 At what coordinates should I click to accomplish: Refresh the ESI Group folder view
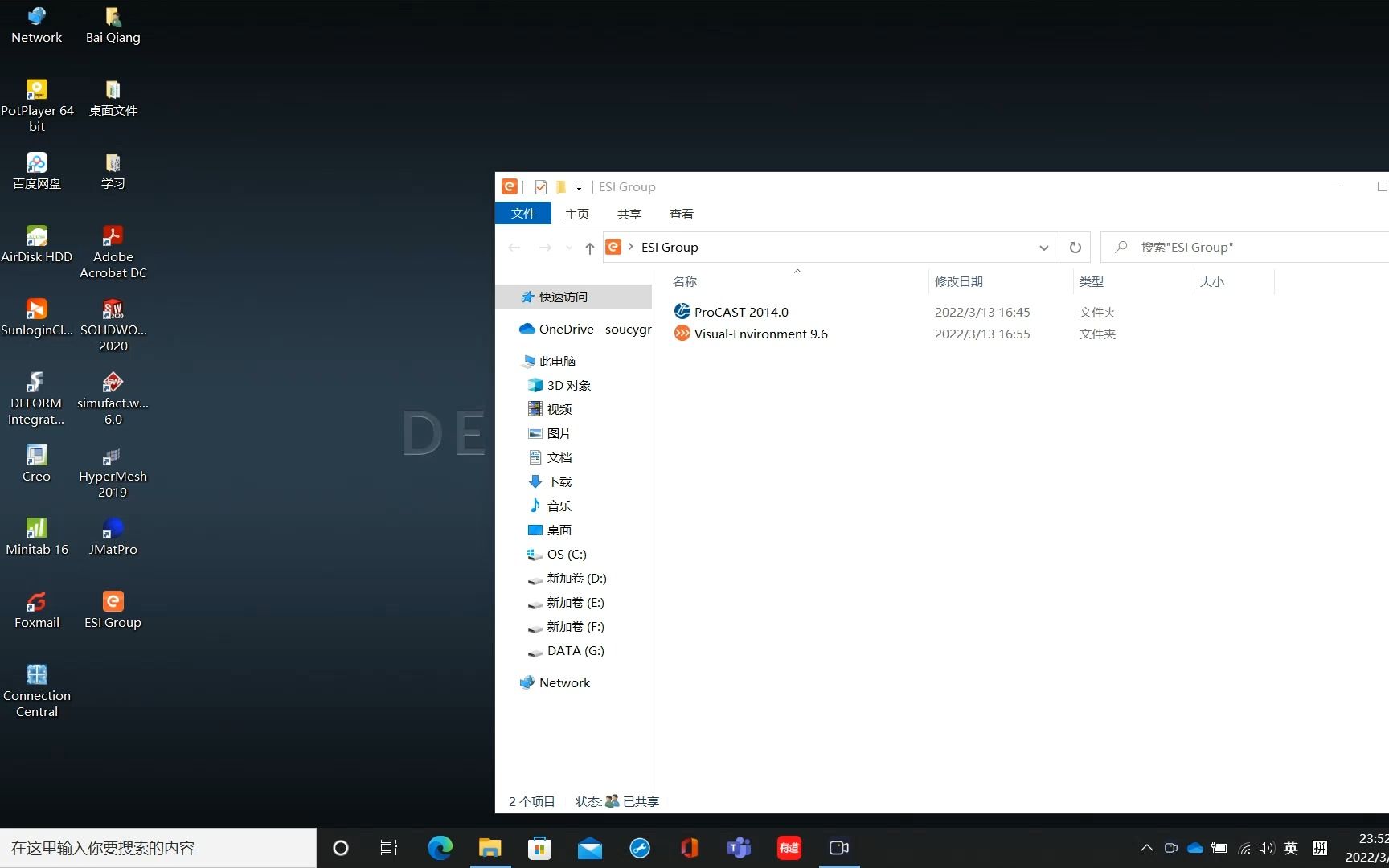pyautogui.click(x=1075, y=248)
